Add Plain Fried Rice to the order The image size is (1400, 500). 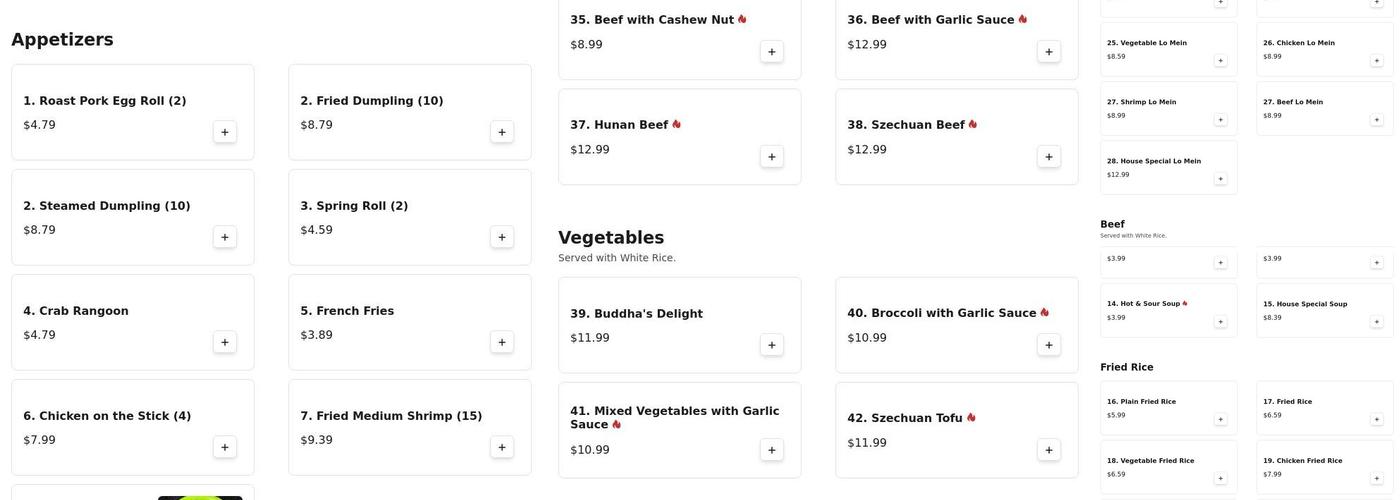(1220, 419)
